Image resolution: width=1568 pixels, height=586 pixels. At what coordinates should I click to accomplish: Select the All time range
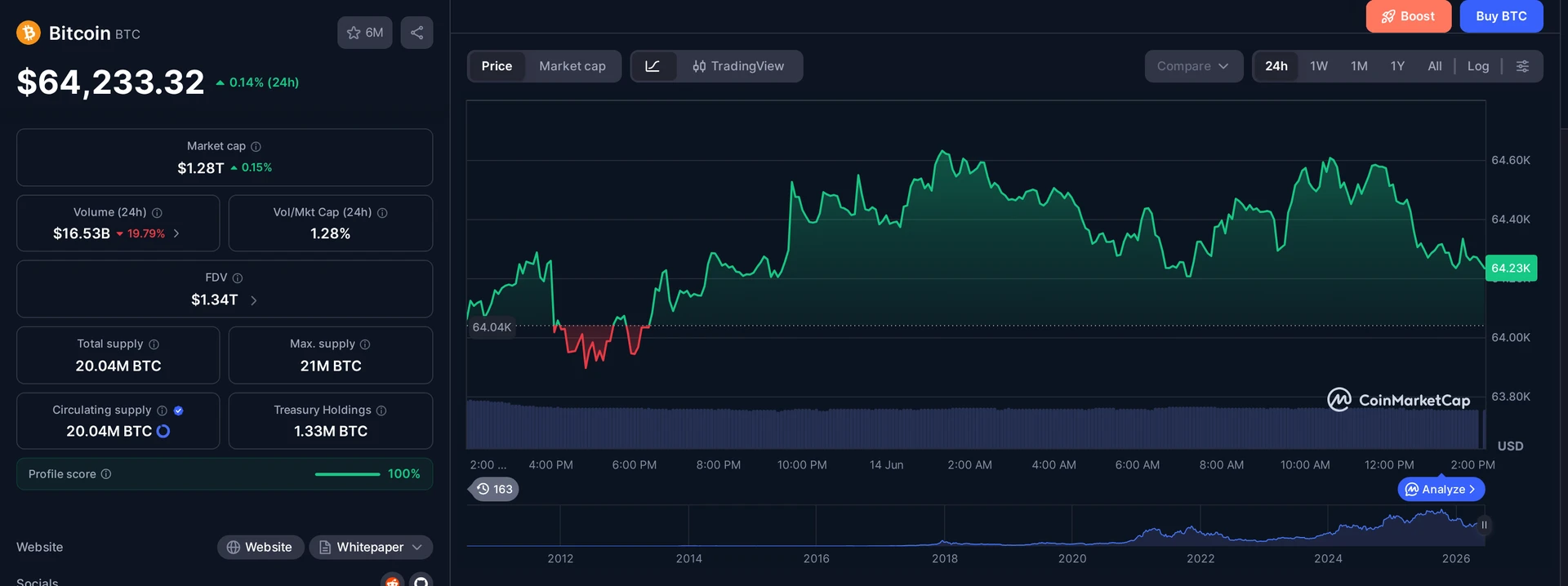click(x=1435, y=66)
